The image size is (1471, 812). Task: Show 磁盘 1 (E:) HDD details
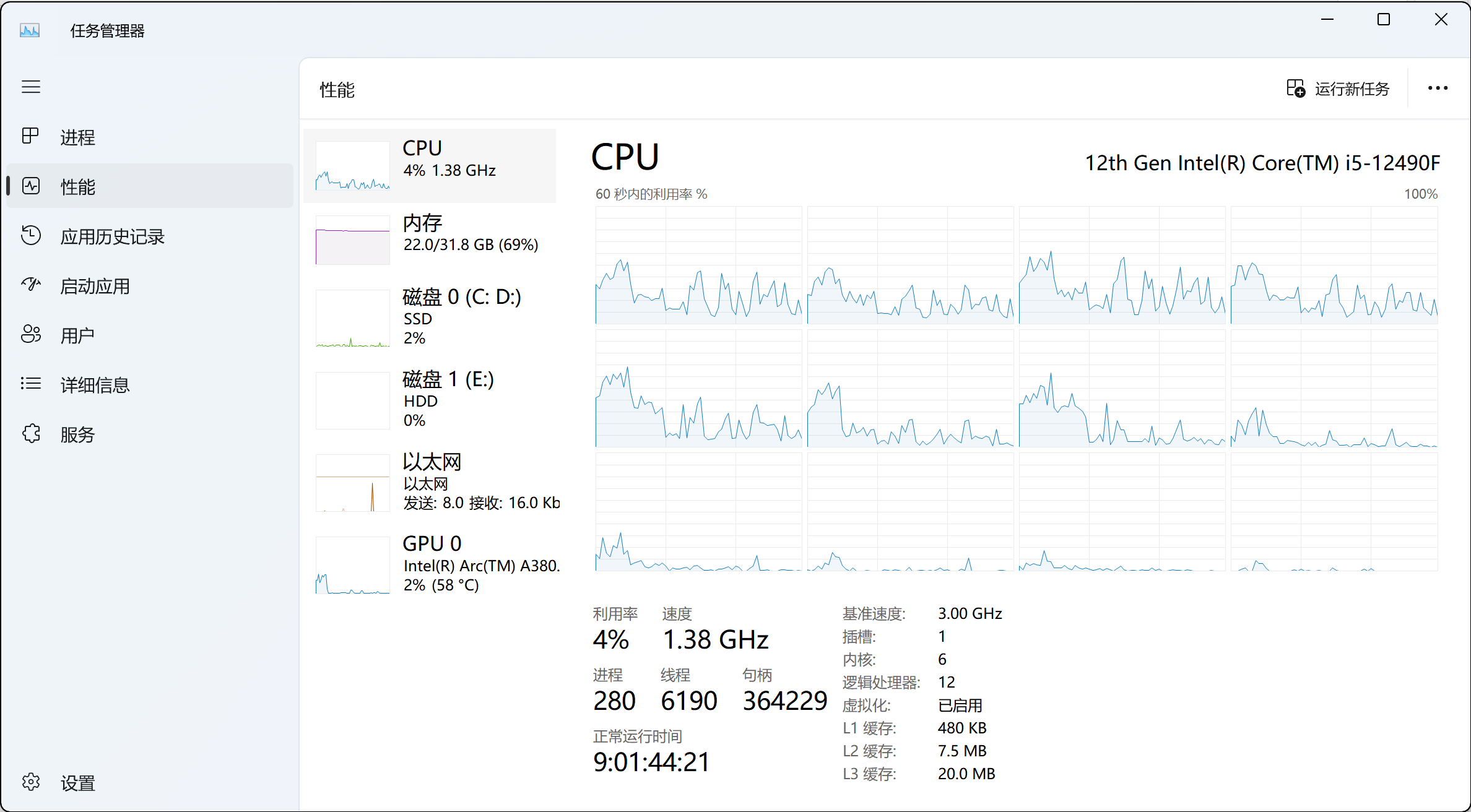430,400
